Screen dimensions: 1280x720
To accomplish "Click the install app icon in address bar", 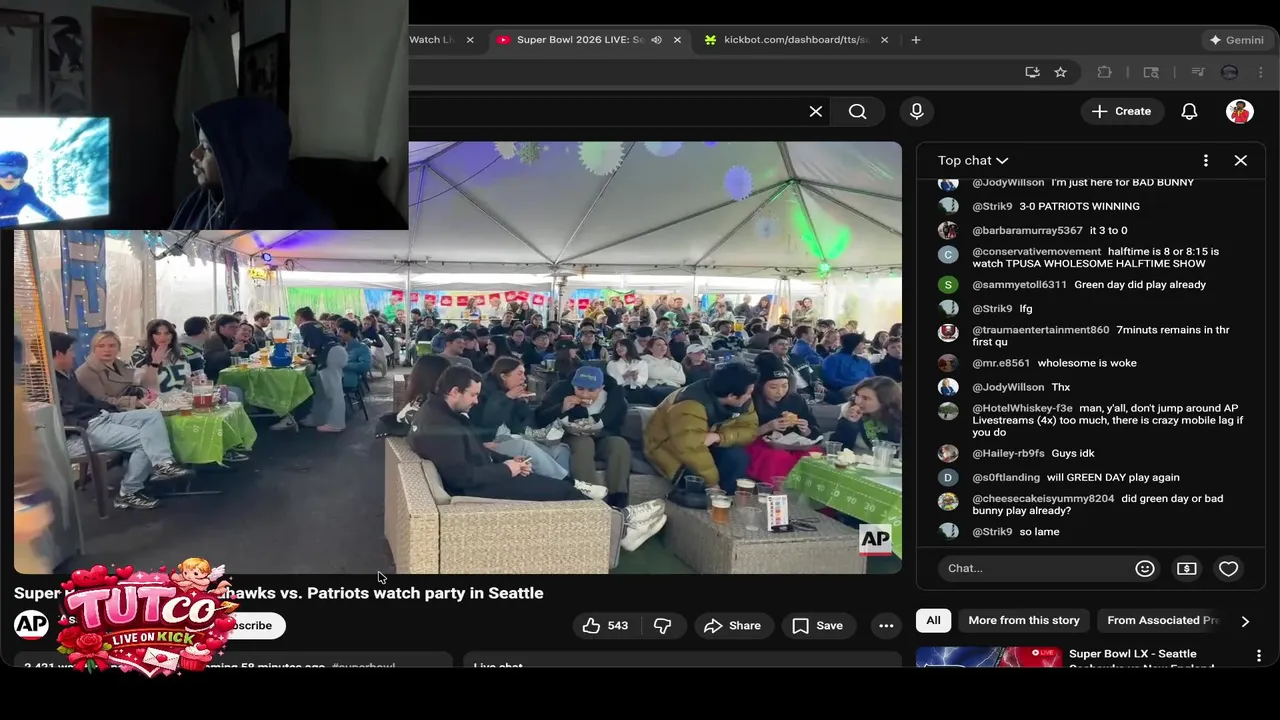I will pos(1032,72).
